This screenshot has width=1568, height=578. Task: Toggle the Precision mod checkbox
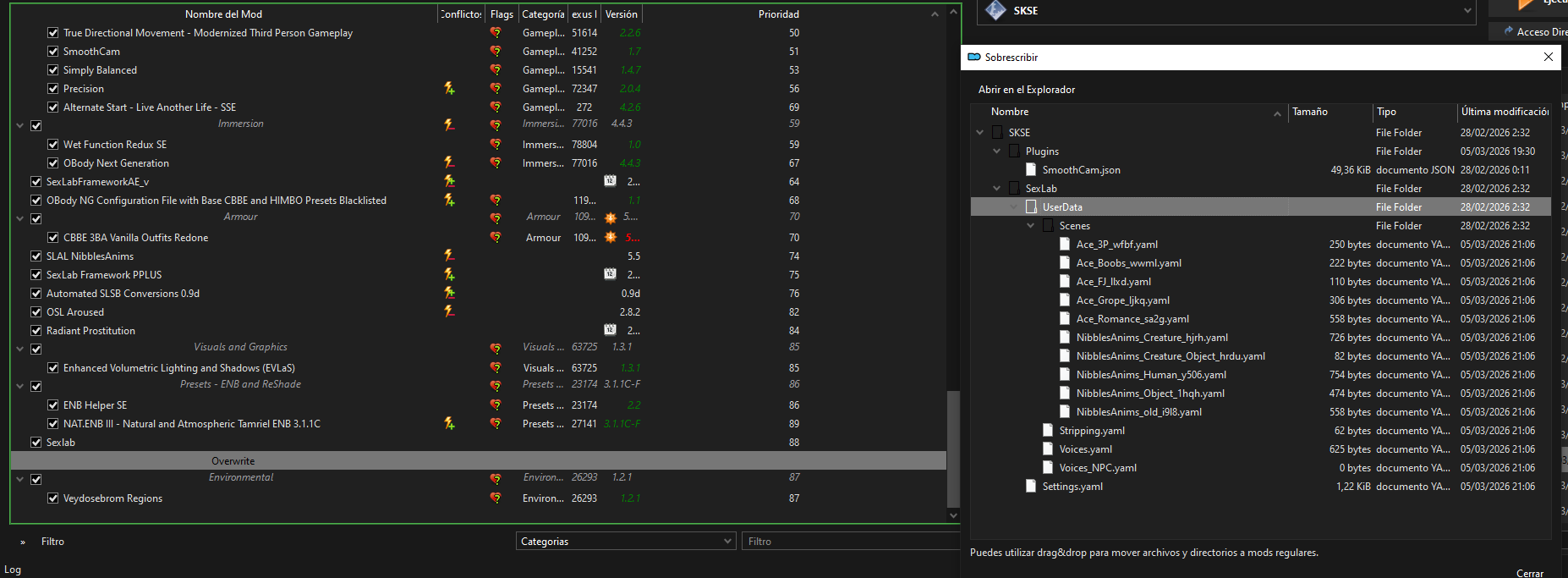pos(52,89)
